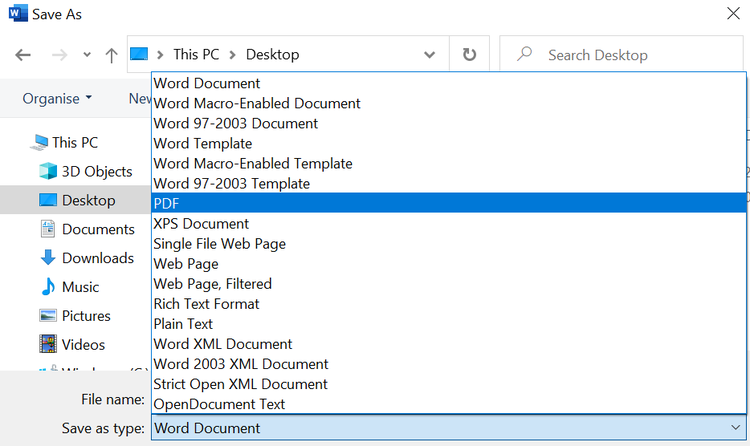Select Documents in the navigation pane
750x446 pixels.
[x=98, y=229]
